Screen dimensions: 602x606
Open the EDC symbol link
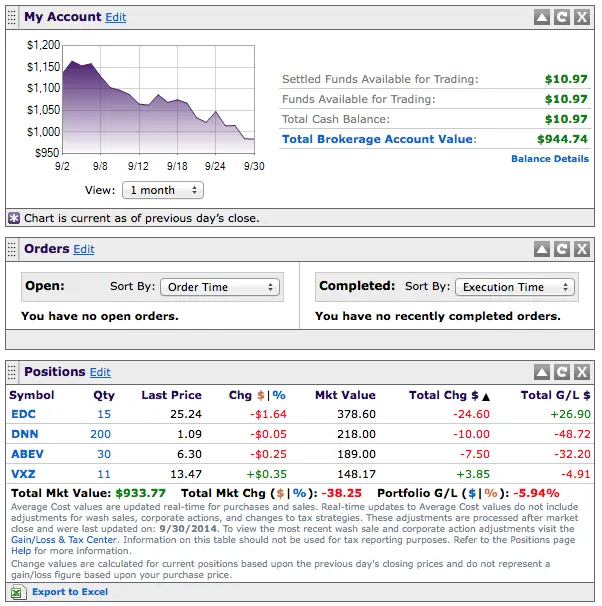point(23,414)
